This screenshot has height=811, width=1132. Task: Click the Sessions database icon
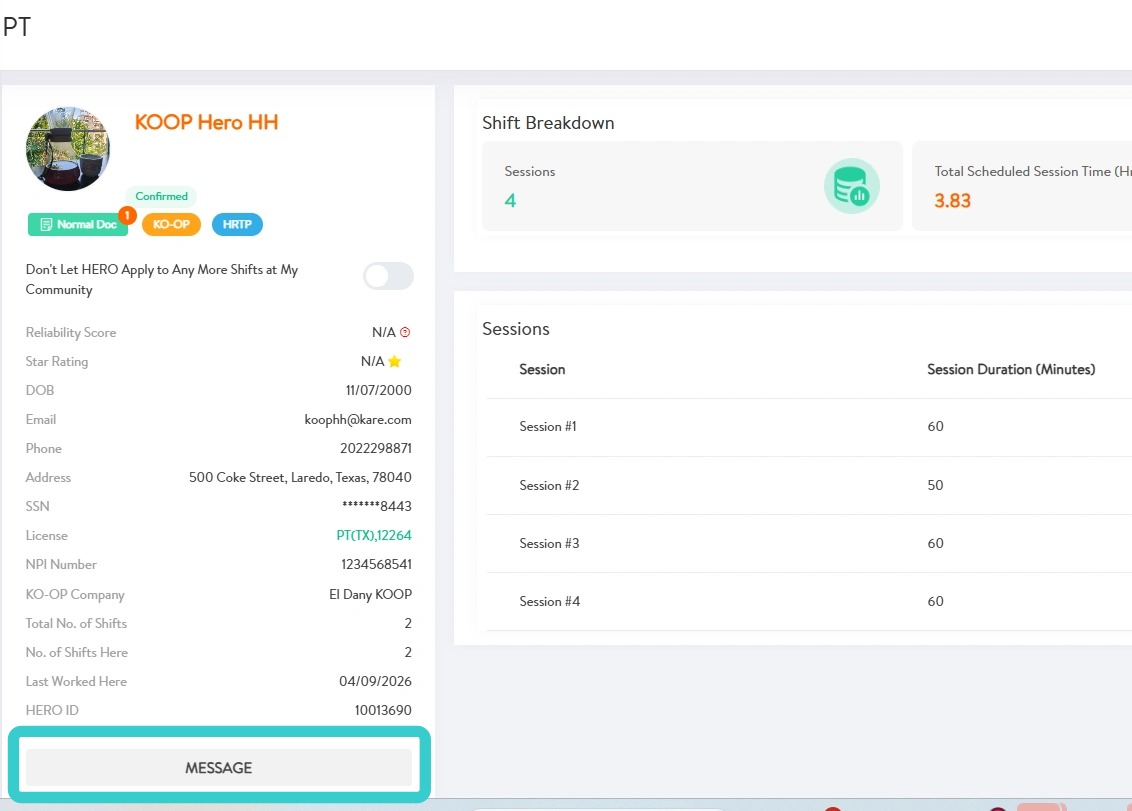851,186
